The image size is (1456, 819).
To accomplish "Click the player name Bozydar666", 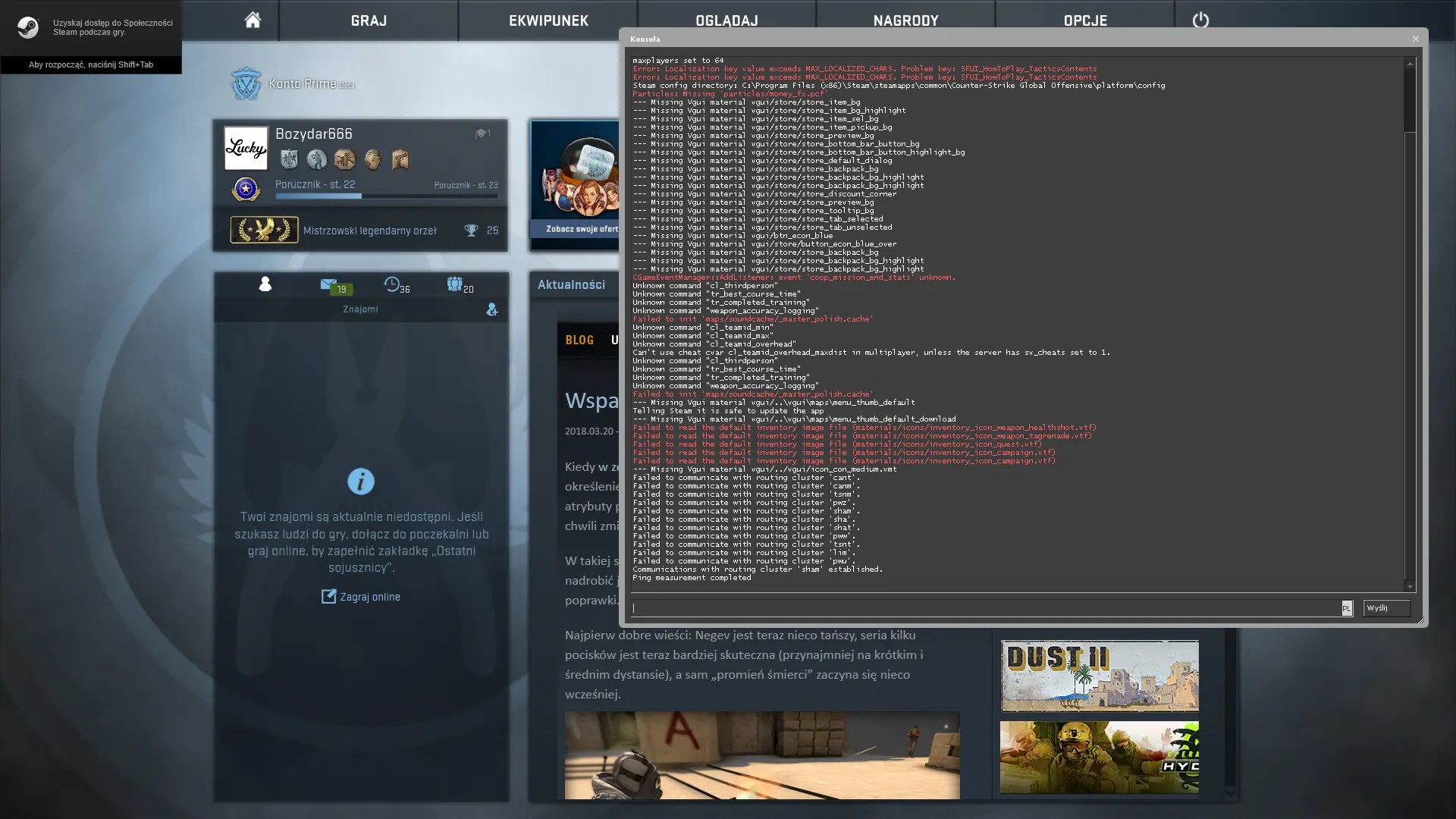I will tap(314, 134).
